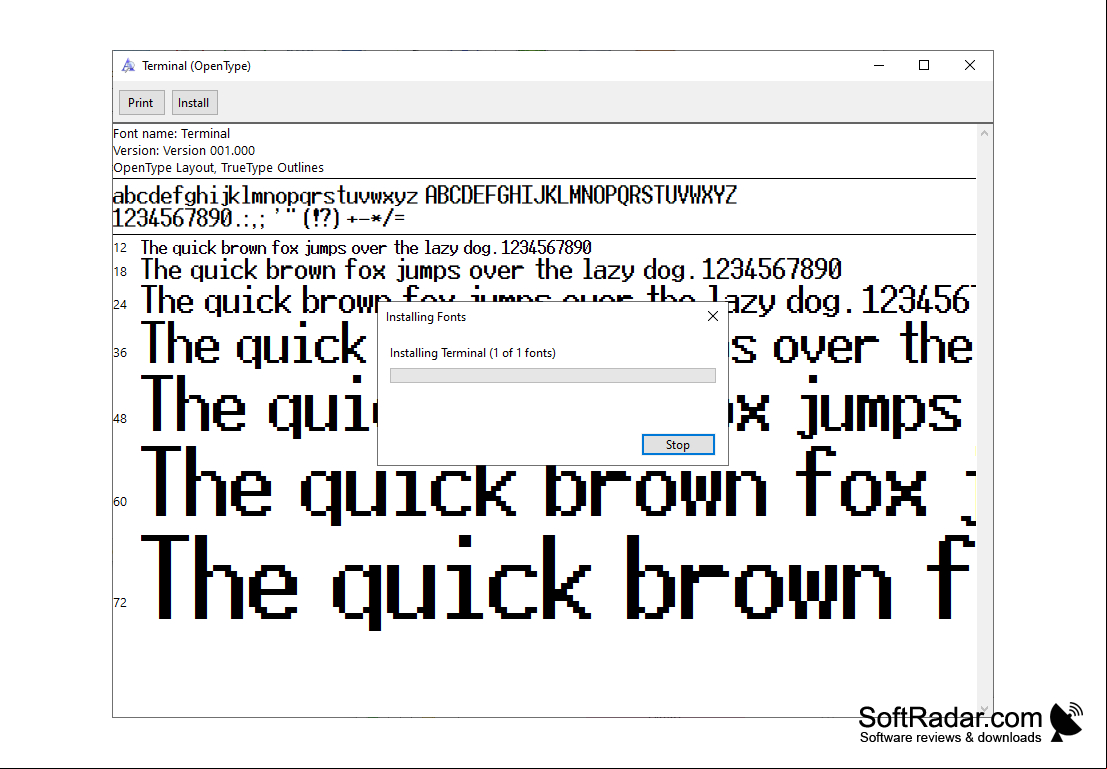Click the size label 36
This screenshot has width=1107, height=769.
[x=120, y=352]
